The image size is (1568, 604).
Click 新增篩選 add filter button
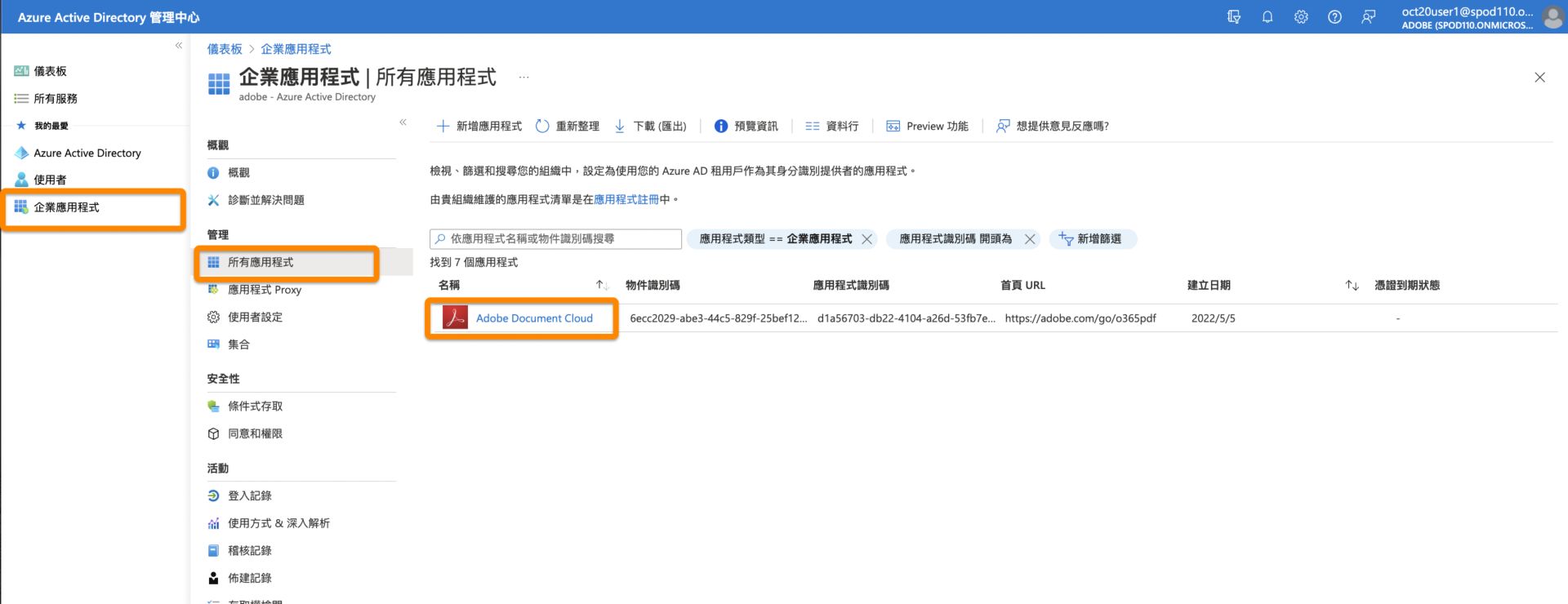pos(1093,238)
